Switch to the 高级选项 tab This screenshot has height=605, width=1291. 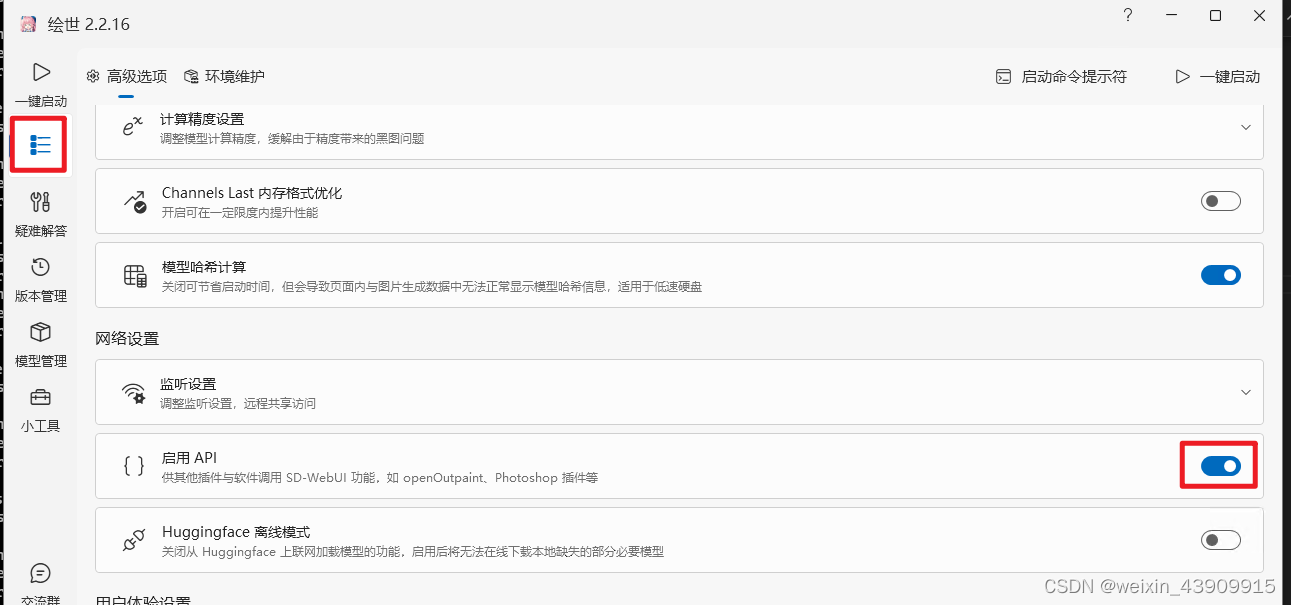tap(126, 76)
